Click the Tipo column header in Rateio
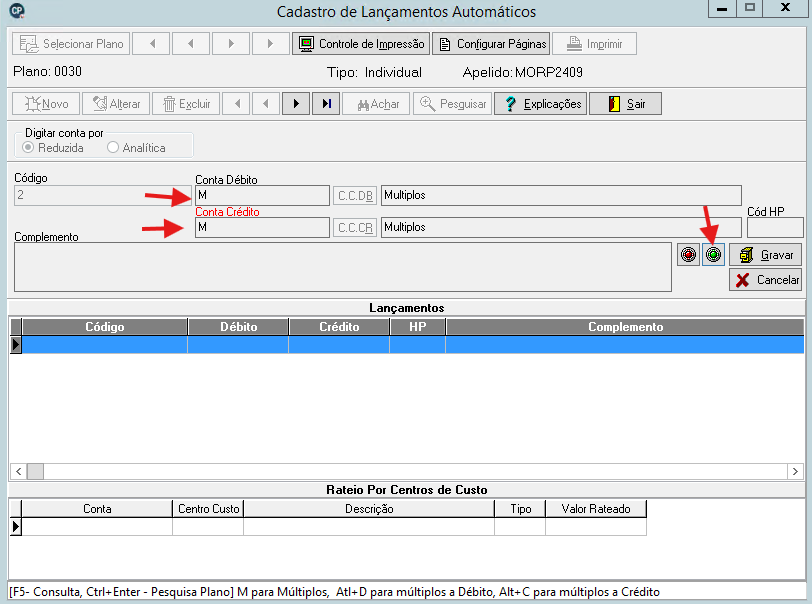This screenshot has width=812, height=604. 520,509
